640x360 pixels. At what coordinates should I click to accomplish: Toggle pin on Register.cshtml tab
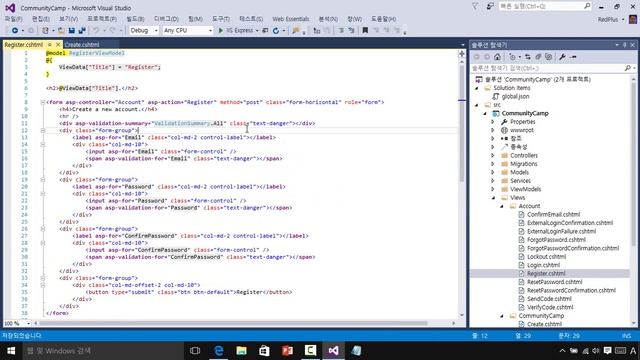tap(50, 44)
